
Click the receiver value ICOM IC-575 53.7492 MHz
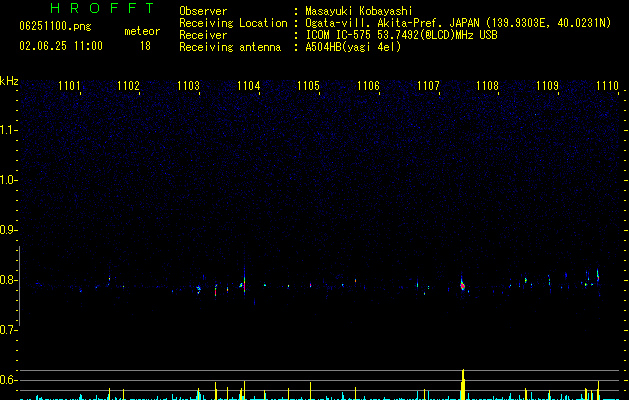401,35
